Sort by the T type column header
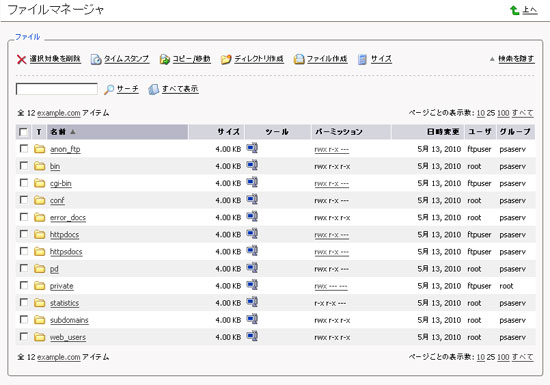550x385 pixels. 39,132
